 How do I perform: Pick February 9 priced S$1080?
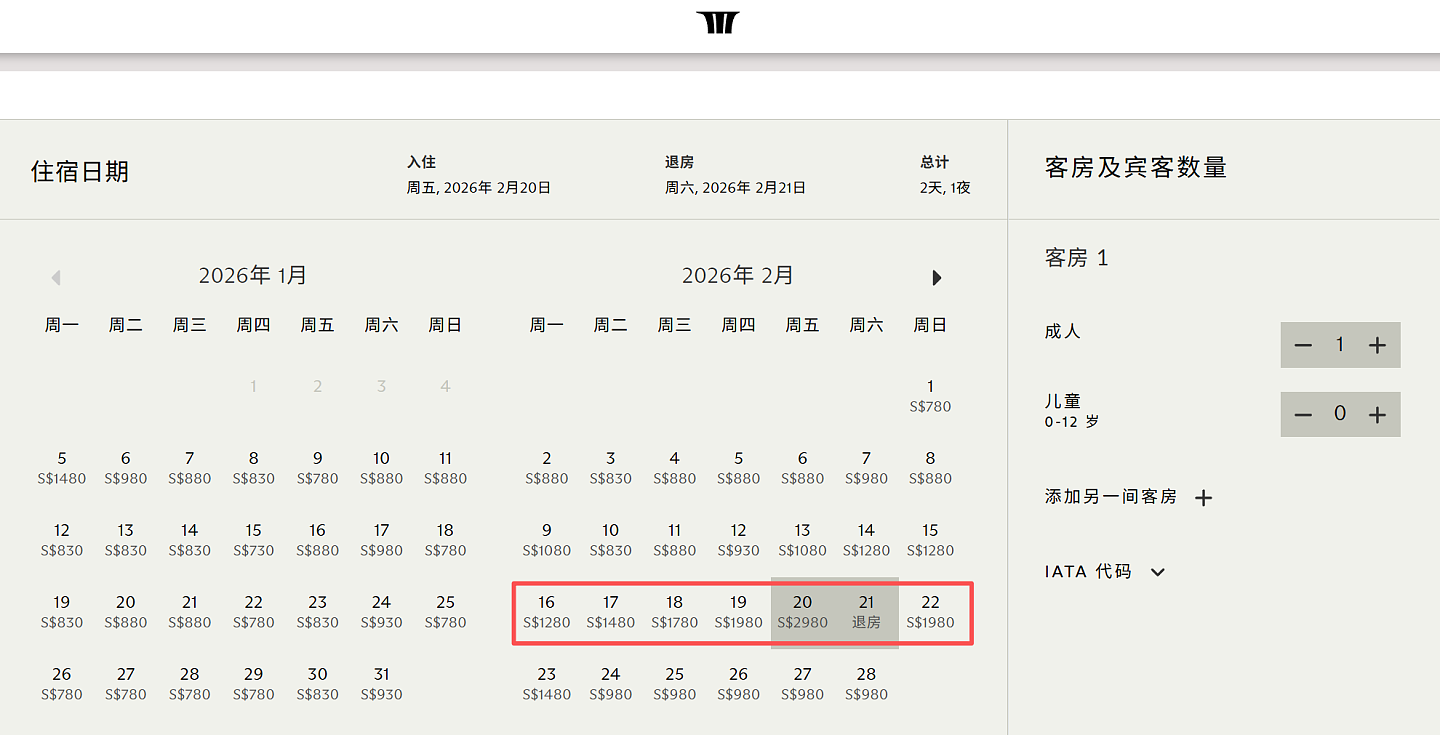[x=547, y=540]
